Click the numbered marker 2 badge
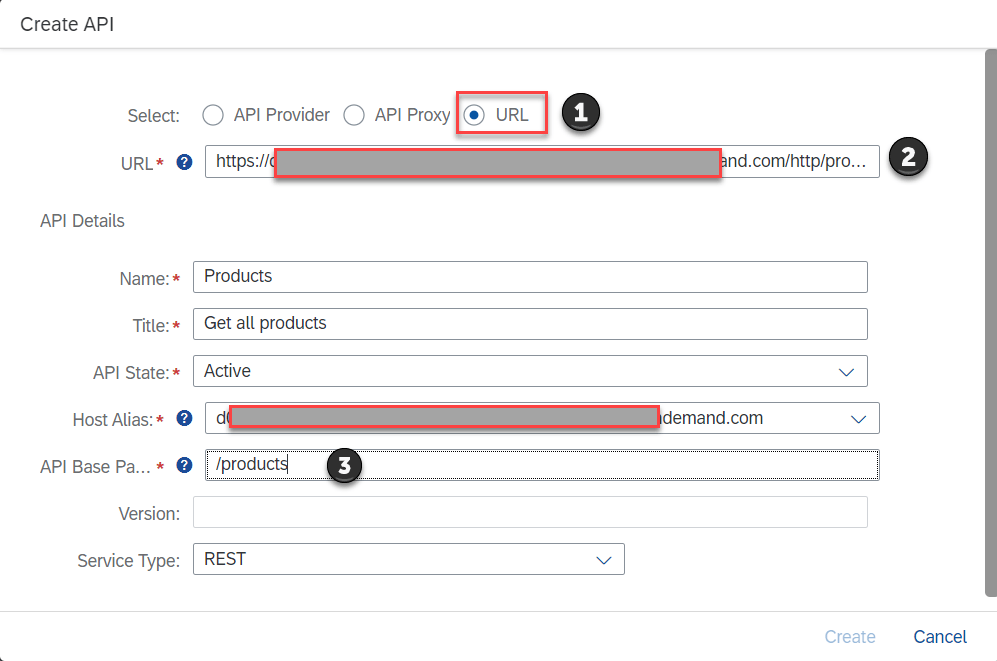The width and height of the screenshot is (997, 661). (908, 157)
